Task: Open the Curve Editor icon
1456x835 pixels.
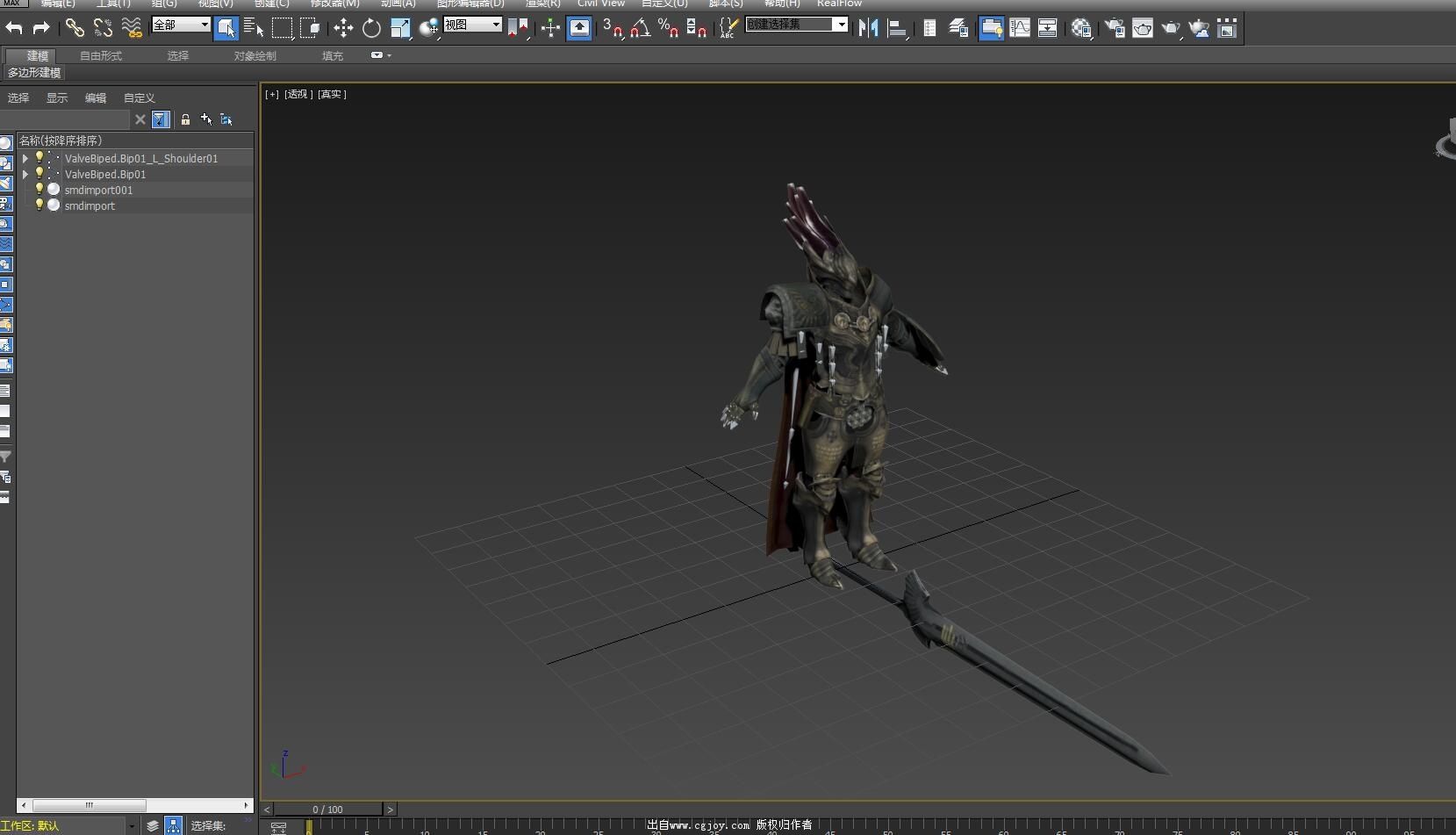Action: pos(1020,28)
